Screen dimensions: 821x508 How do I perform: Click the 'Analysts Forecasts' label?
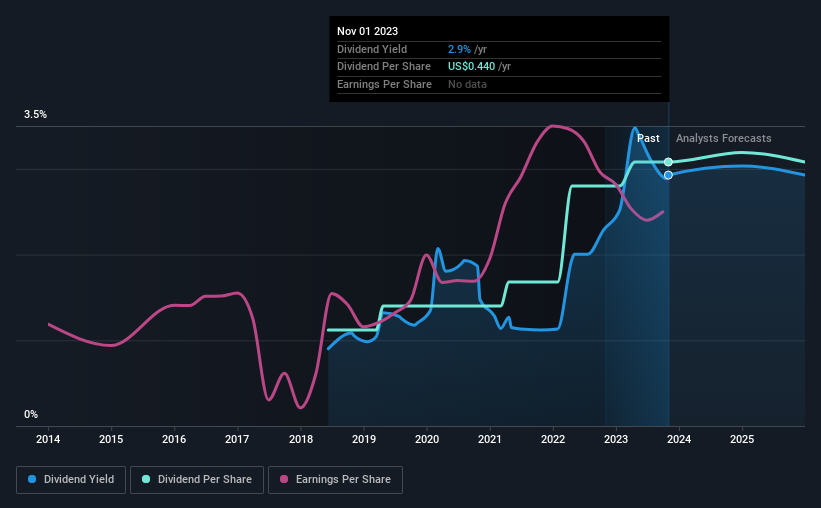(723, 138)
